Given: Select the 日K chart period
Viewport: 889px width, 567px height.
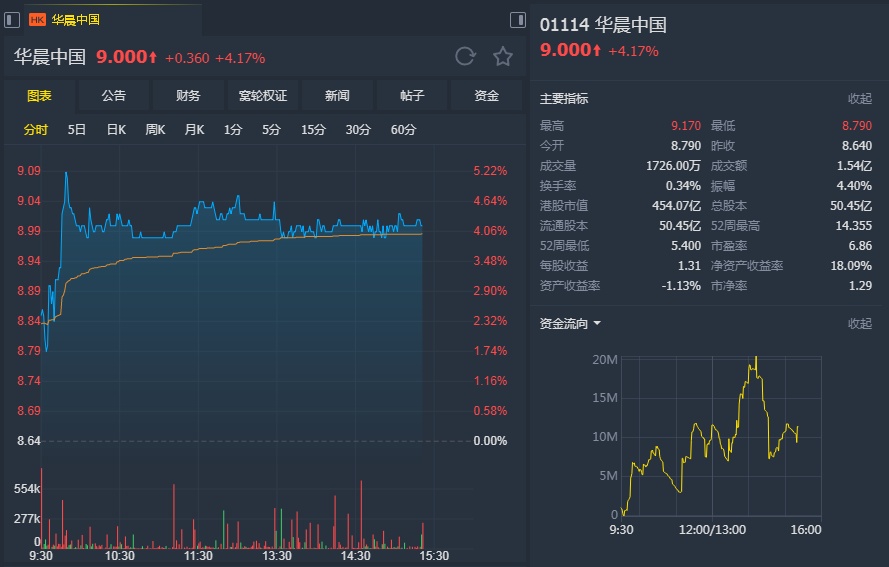Looking at the screenshot, I should click(x=116, y=129).
